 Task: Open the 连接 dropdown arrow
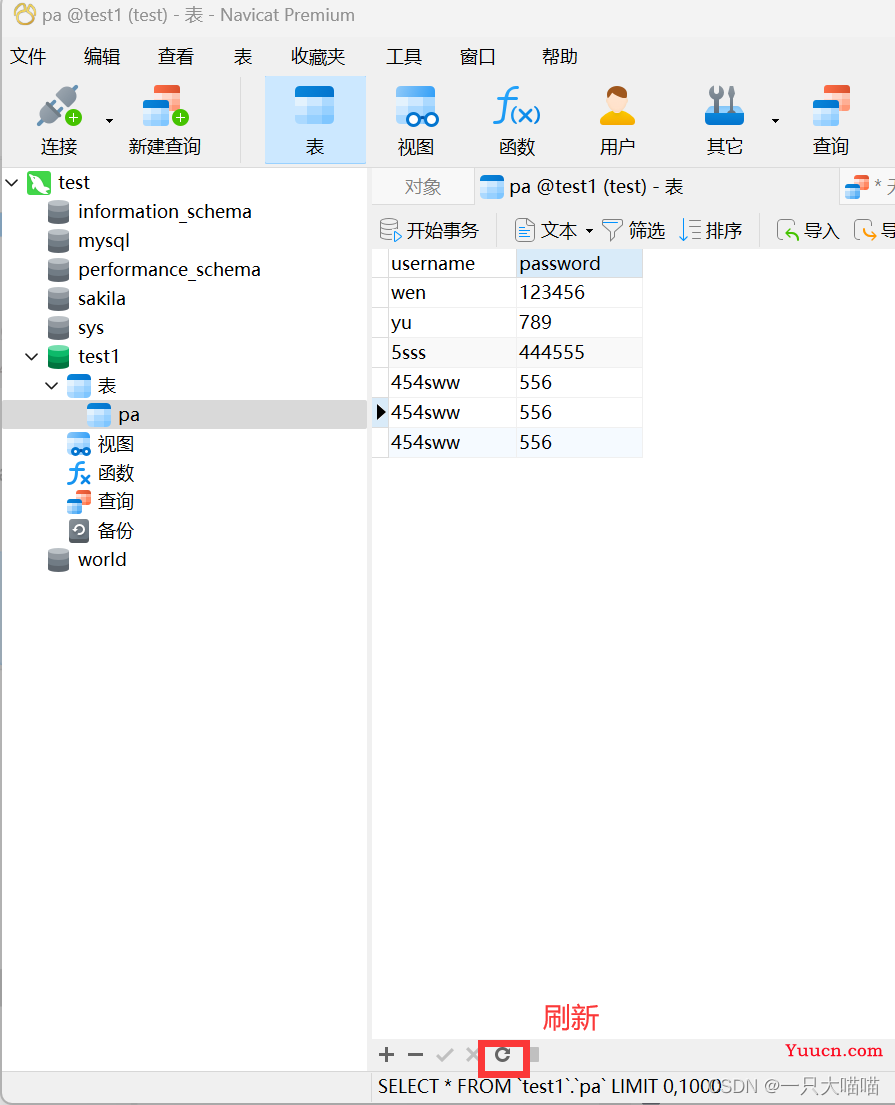coord(109,121)
